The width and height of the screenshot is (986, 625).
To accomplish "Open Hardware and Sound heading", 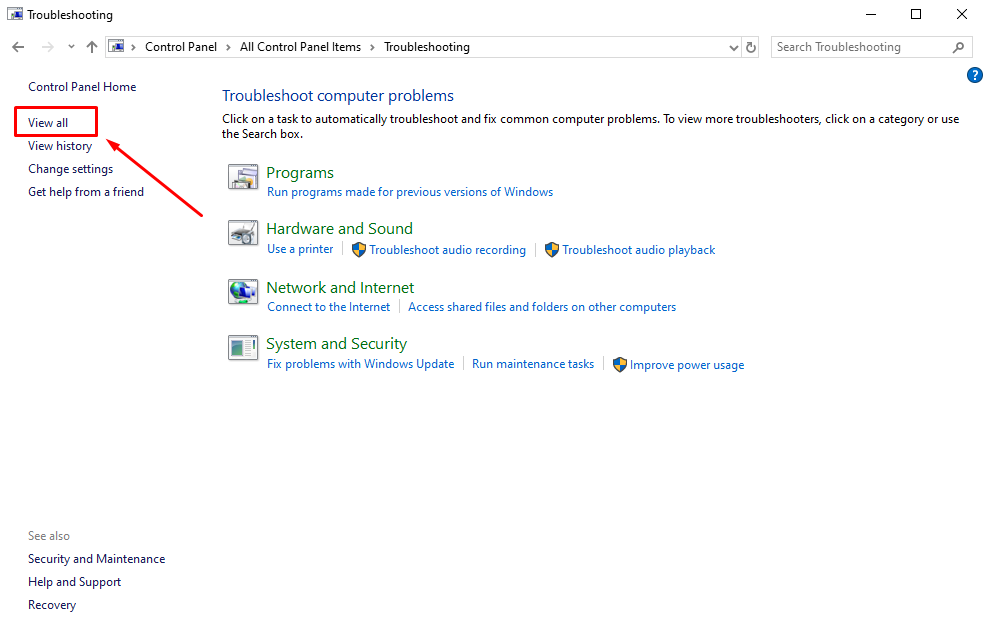I will point(340,229).
